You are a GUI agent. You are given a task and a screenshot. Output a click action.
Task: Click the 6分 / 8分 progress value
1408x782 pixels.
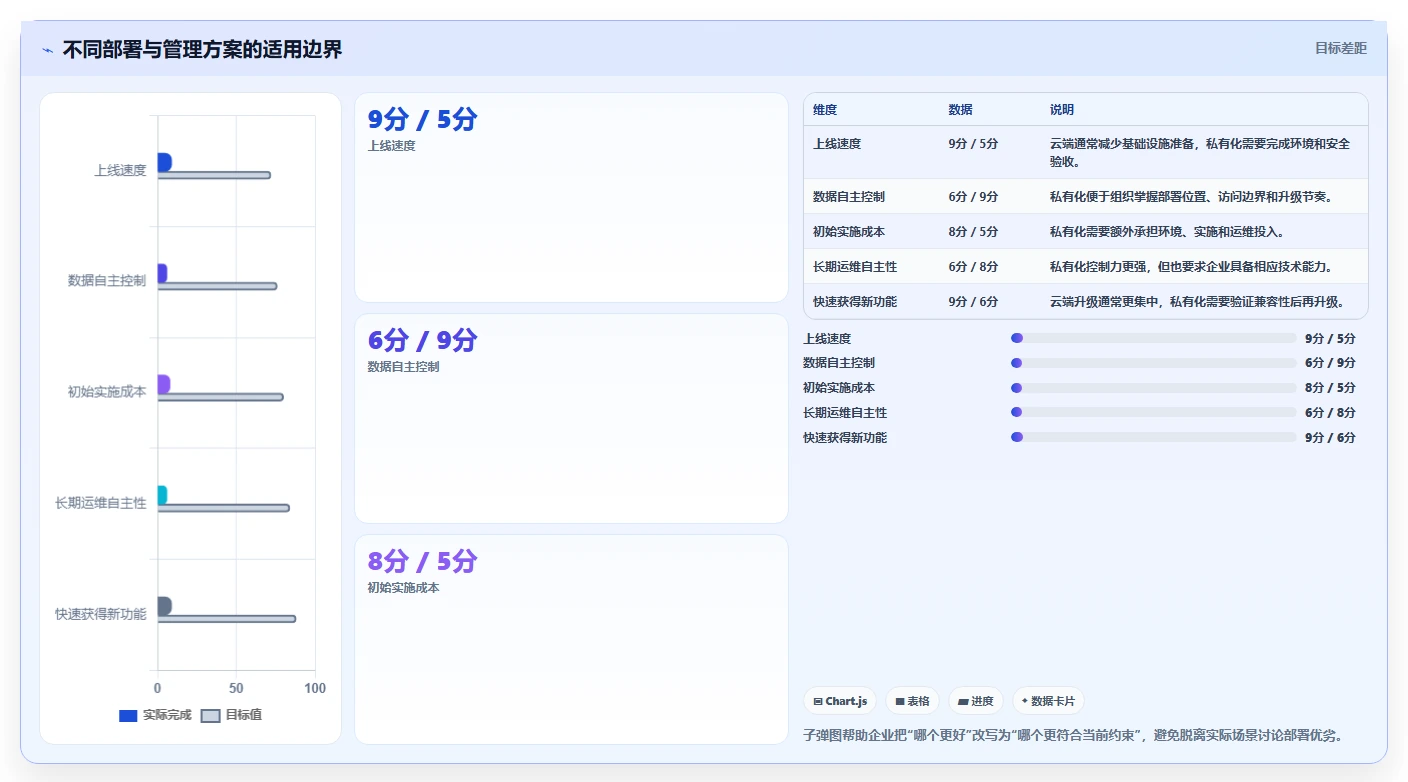coord(1330,412)
